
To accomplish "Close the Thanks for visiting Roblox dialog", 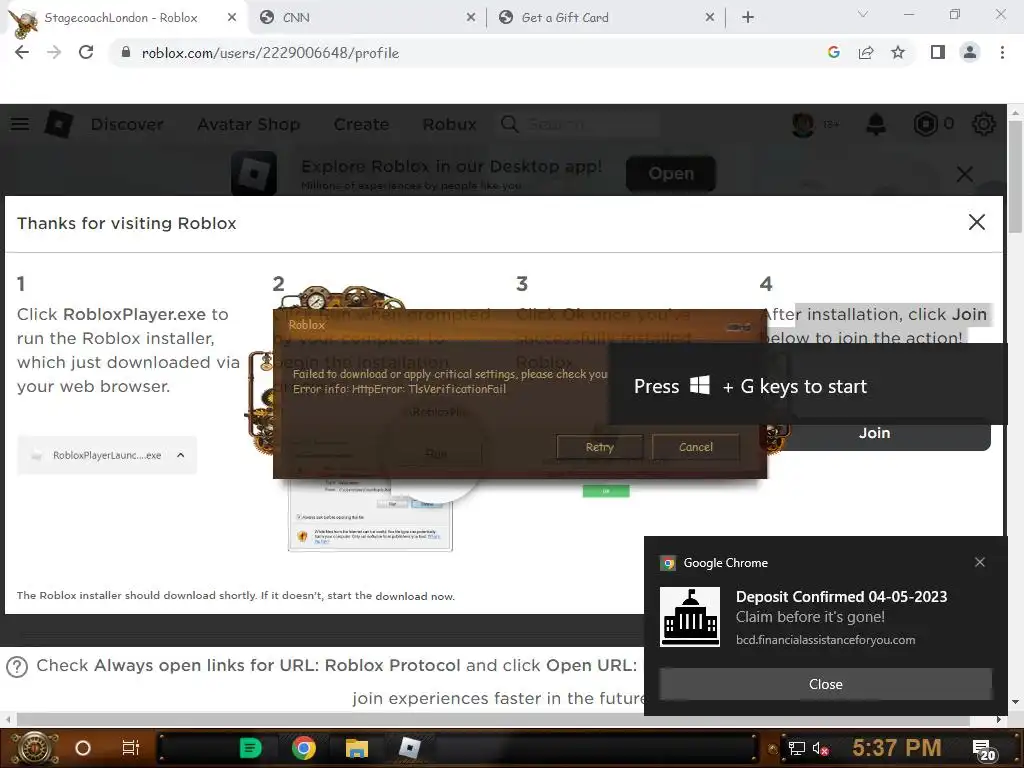I will (x=976, y=222).
